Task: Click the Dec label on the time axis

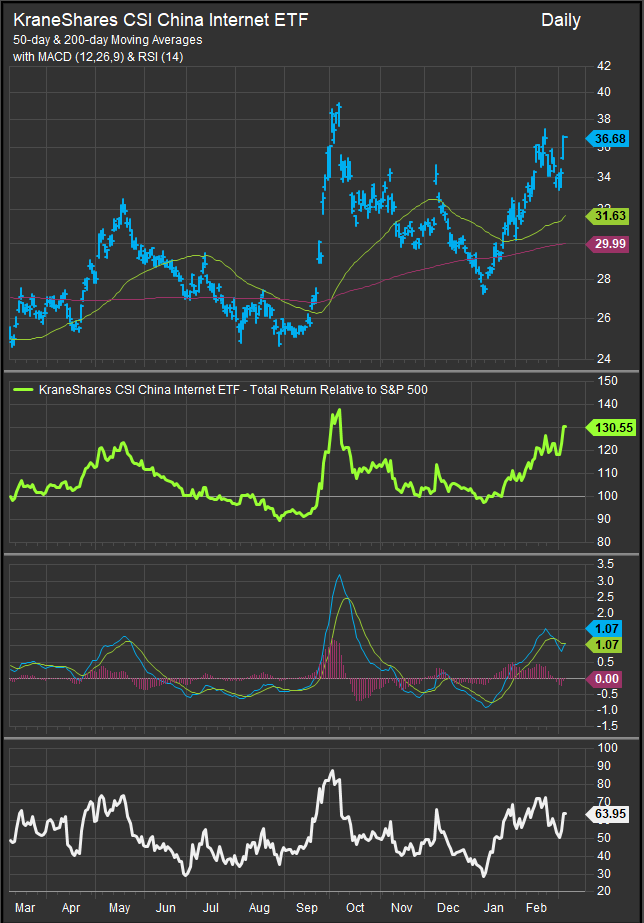Action: [x=448, y=908]
